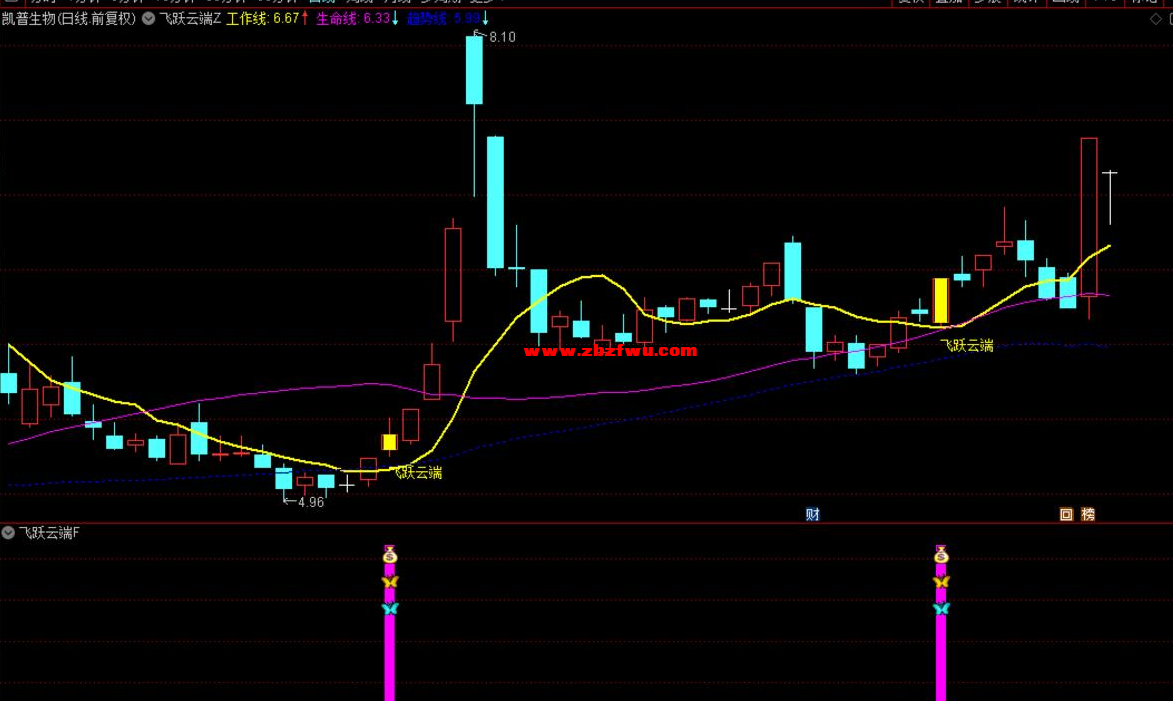The height and width of the screenshot is (701, 1173).
Task: Click the 趋势线: 5.99 value label
Action: (444, 19)
